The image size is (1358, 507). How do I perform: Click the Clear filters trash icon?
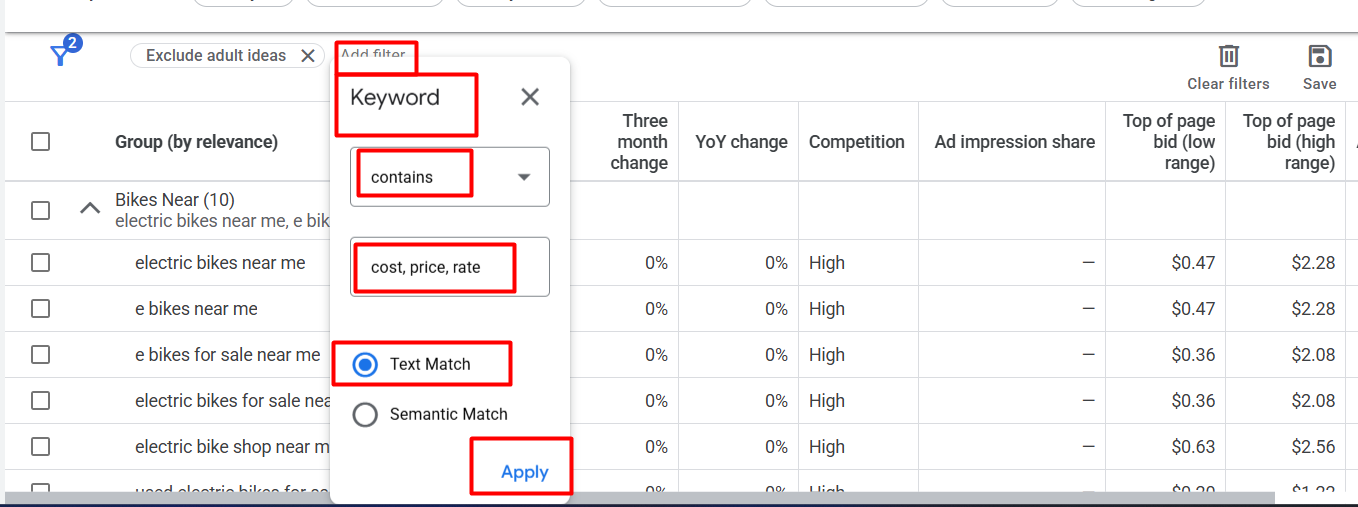1228,56
